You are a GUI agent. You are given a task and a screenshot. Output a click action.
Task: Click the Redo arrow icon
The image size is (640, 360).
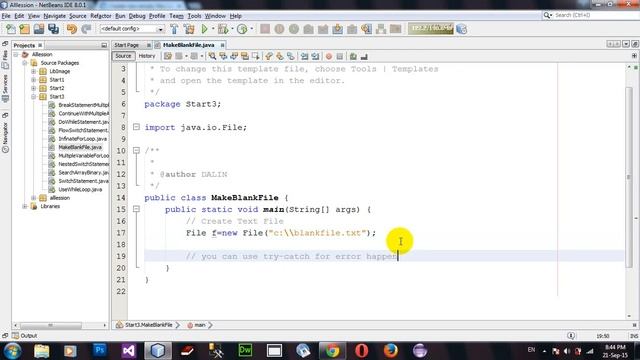(x=86, y=29)
